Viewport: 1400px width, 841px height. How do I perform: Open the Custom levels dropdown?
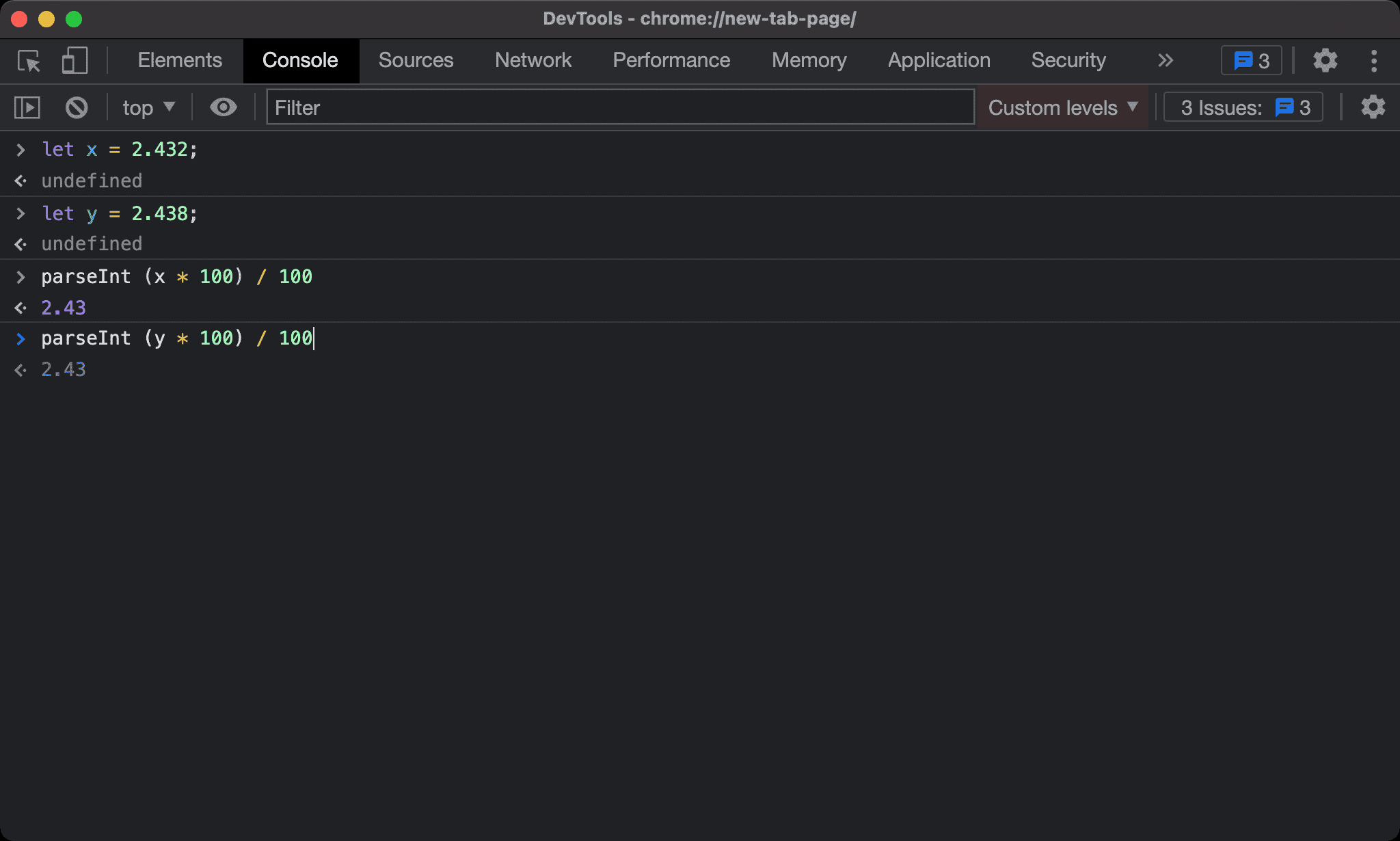point(1063,107)
